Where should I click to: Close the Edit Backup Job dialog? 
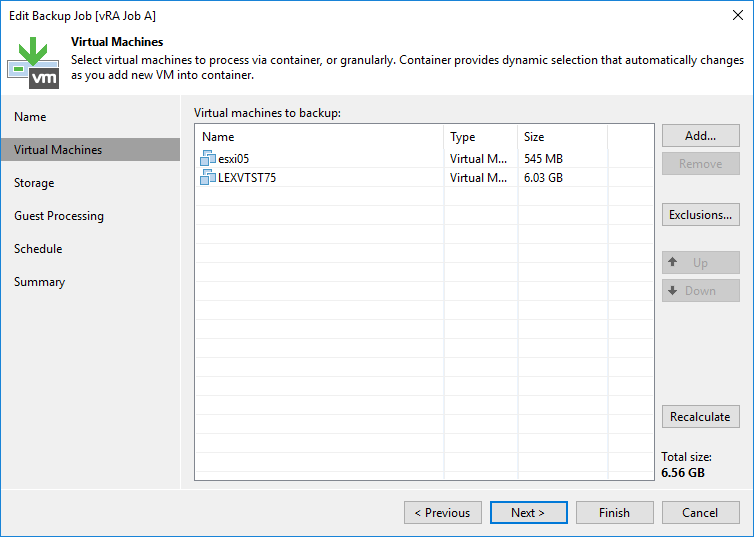737,15
